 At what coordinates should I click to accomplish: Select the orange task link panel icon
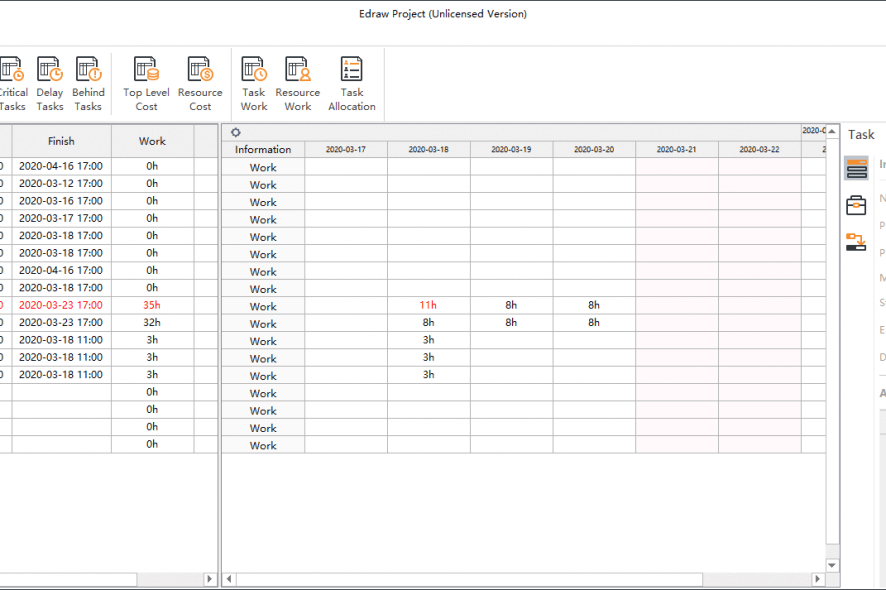[x=856, y=242]
